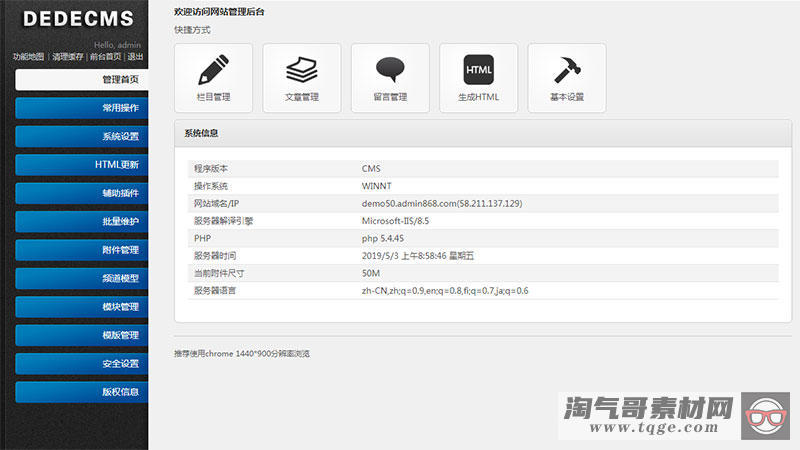Open the 辅助插件 sidebar section
This screenshot has height=450, width=800.
pos(82,193)
